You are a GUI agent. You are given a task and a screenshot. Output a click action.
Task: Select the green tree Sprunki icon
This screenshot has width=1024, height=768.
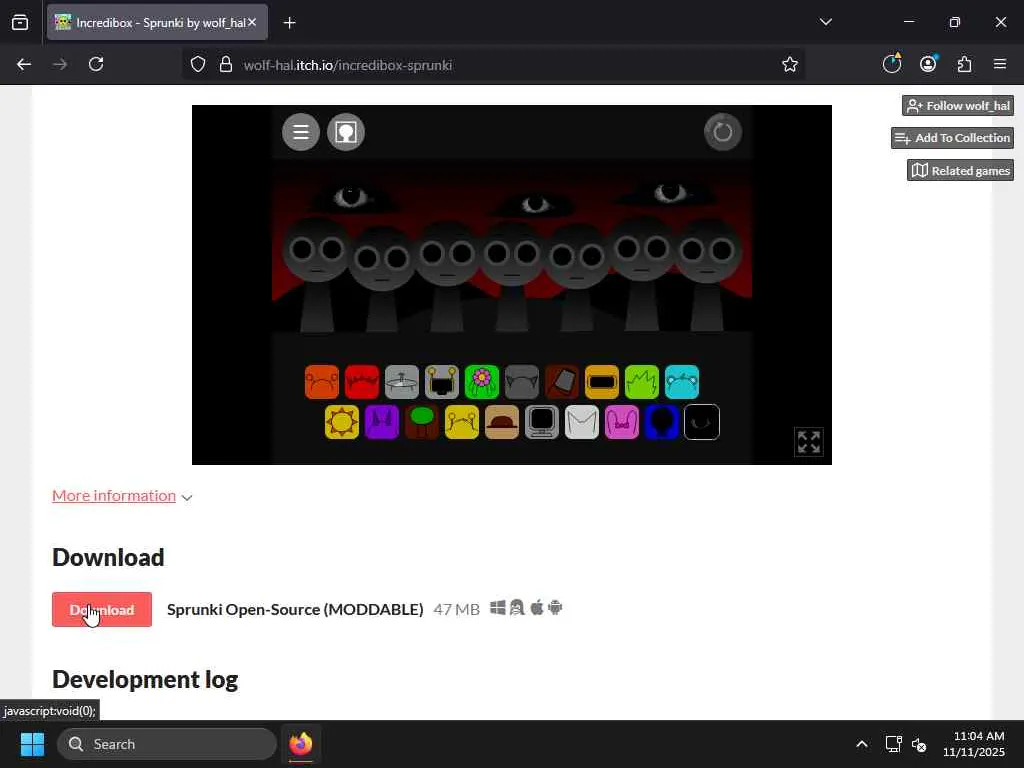pyautogui.click(x=422, y=422)
